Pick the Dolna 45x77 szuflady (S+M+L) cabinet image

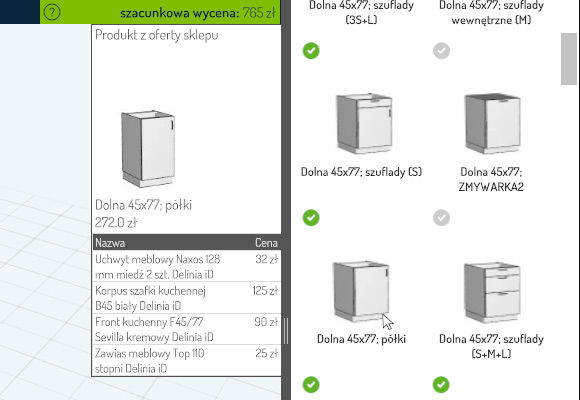[493, 292]
